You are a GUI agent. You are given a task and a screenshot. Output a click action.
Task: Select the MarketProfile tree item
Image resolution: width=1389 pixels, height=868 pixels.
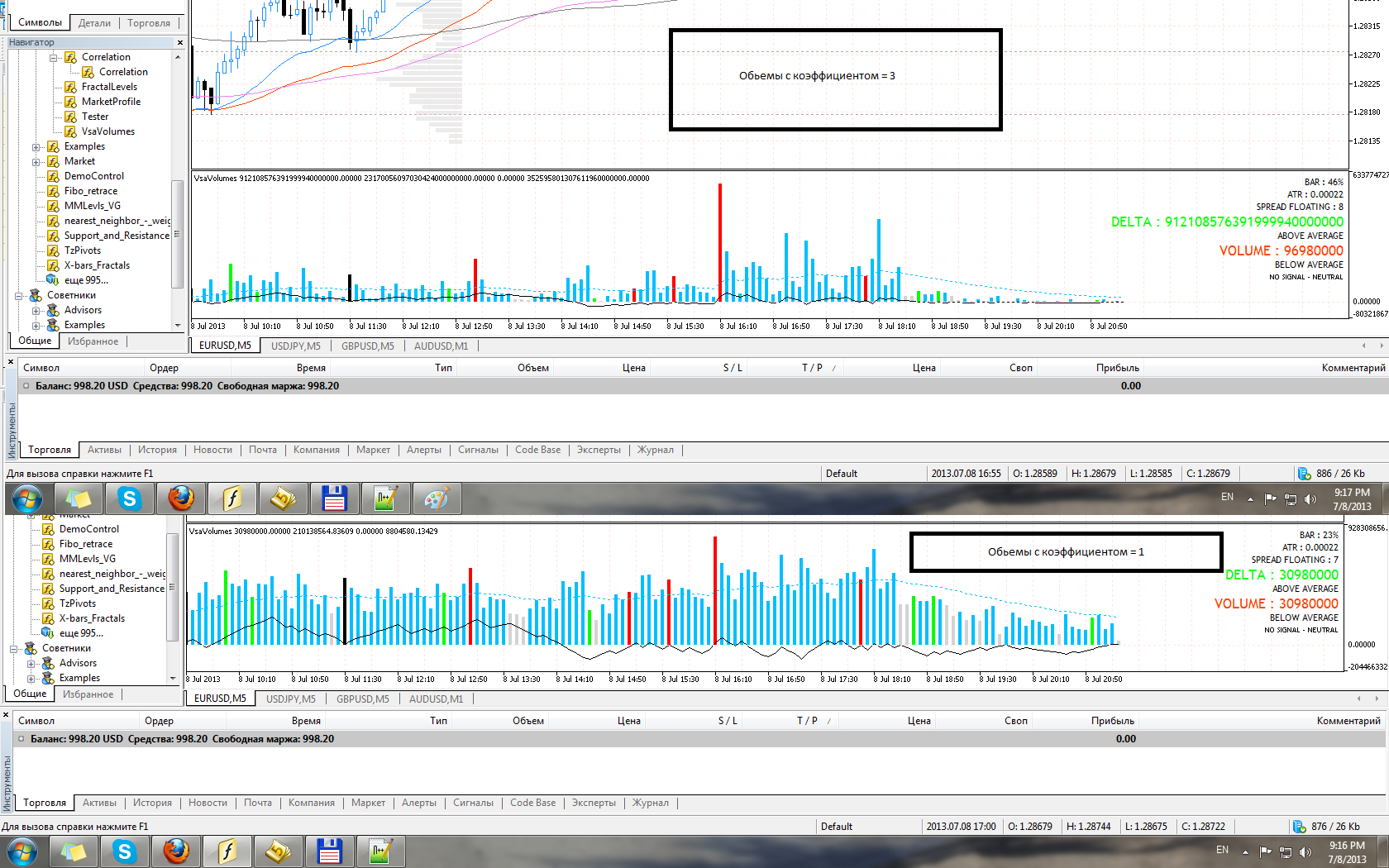coord(111,102)
